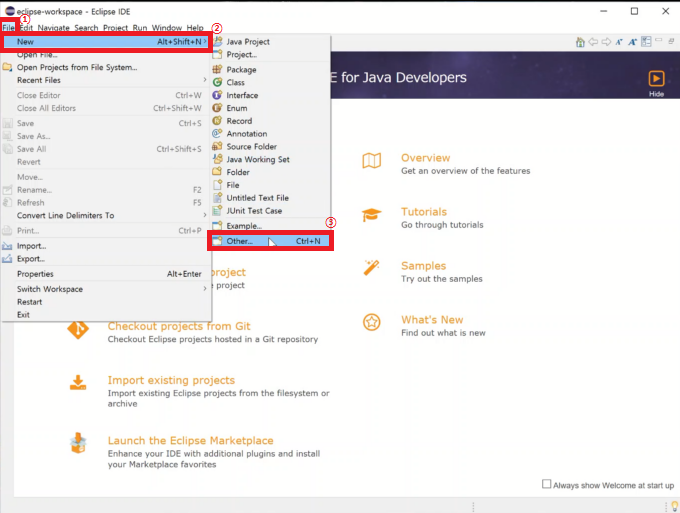Toggle the customize page layout icon

coord(646,42)
